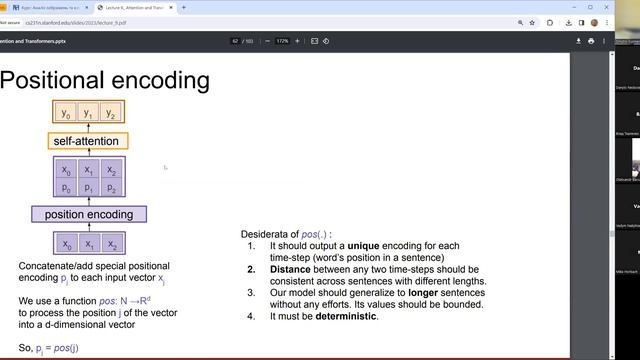The image size is (640, 360).
Task: Click the 172% zoom level field
Action: coord(282,41)
